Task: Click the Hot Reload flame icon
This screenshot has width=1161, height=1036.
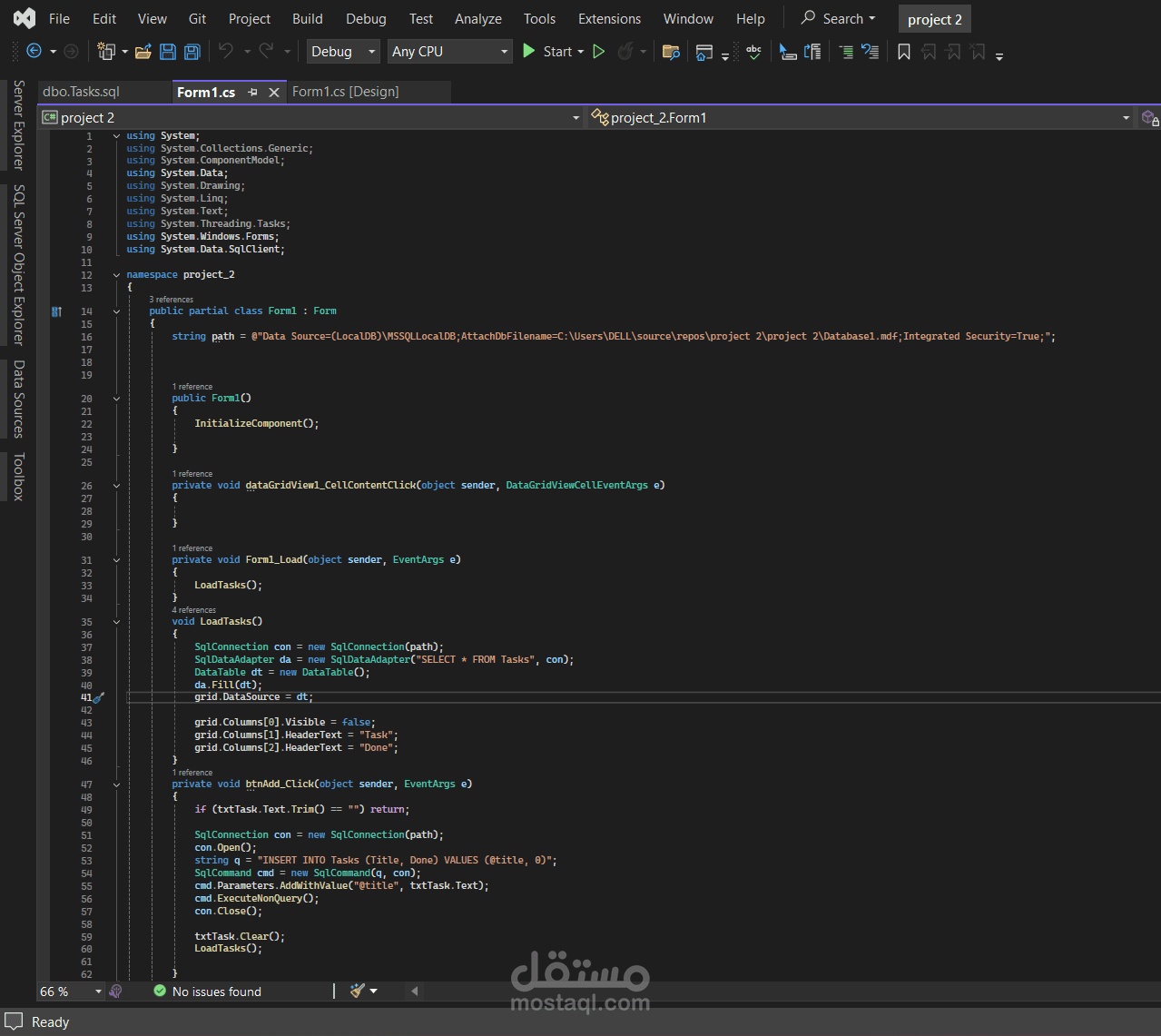Action: (x=625, y=52)
